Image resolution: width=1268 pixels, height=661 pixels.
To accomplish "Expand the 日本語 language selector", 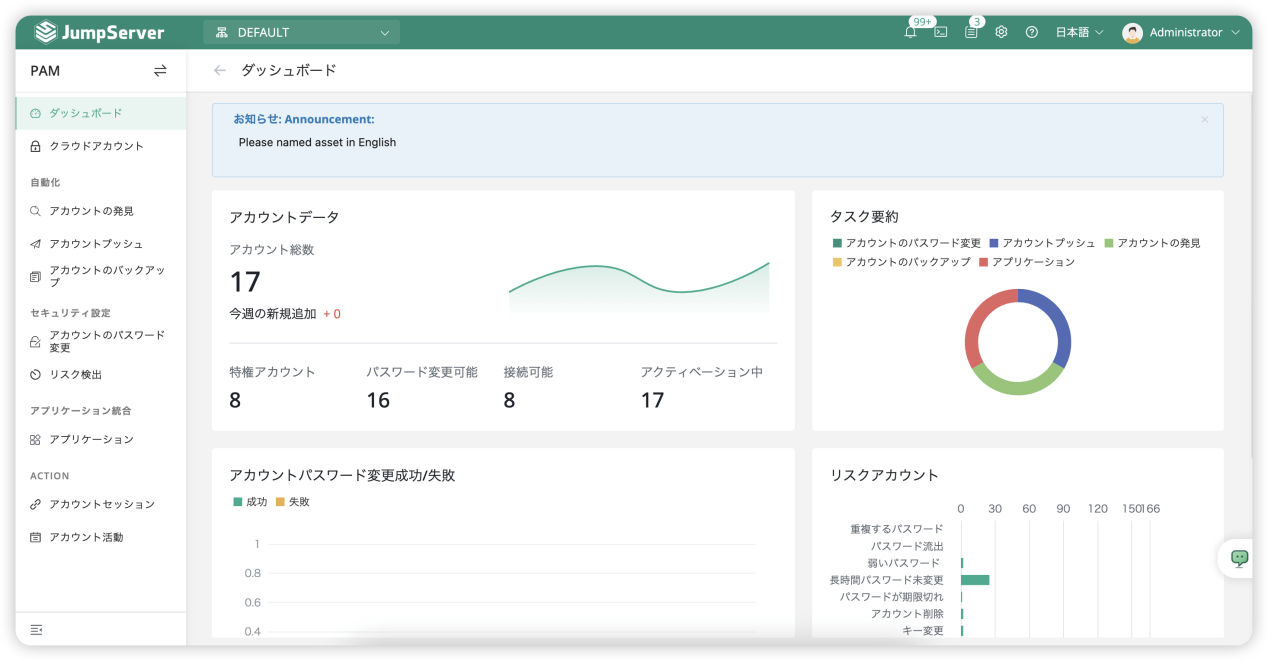I will click(1079, 32).
